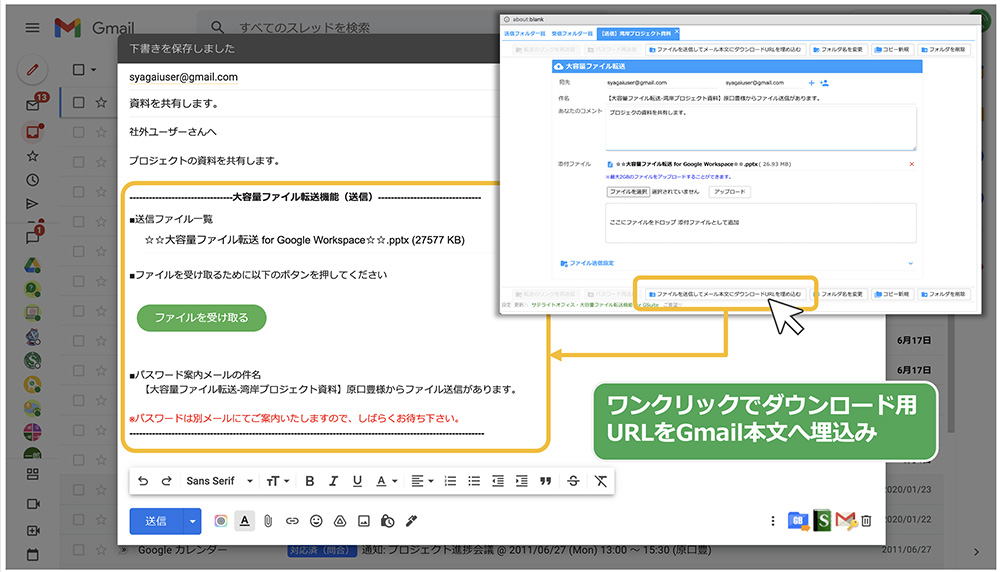Toggle formatting options A icon
The height and width of the screenshot is (572, 1000).
[244, 521]
